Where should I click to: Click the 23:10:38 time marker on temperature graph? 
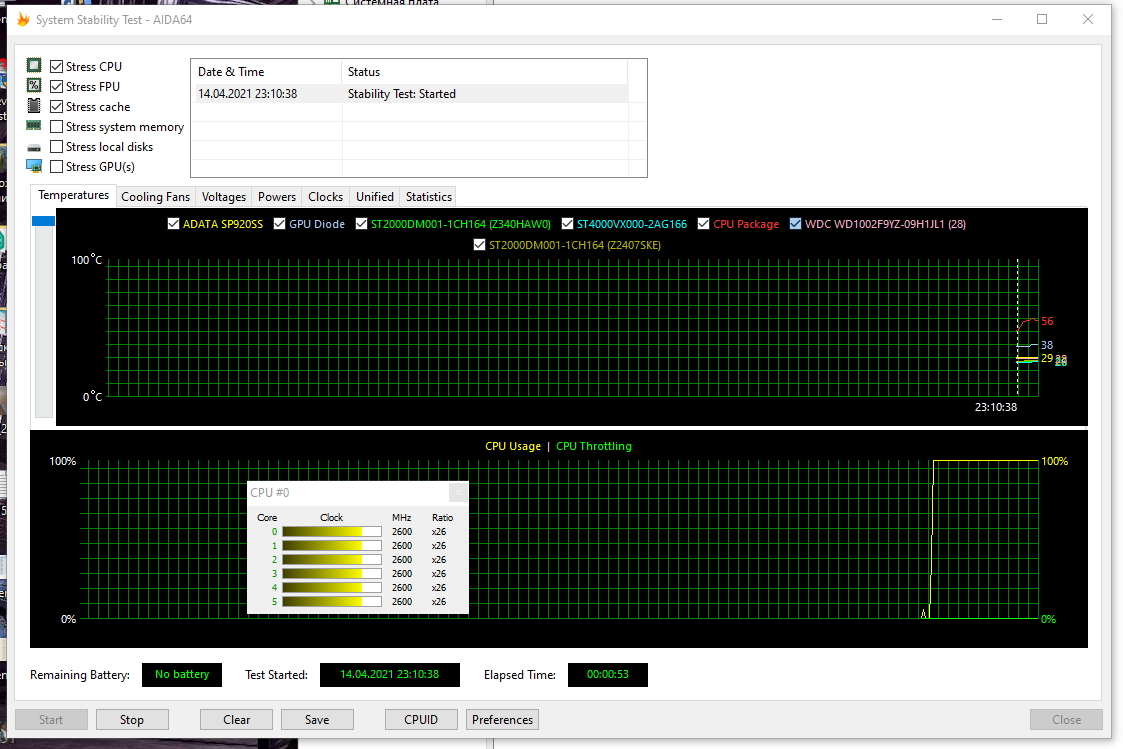pyautogui.click(x=996, y=407)
